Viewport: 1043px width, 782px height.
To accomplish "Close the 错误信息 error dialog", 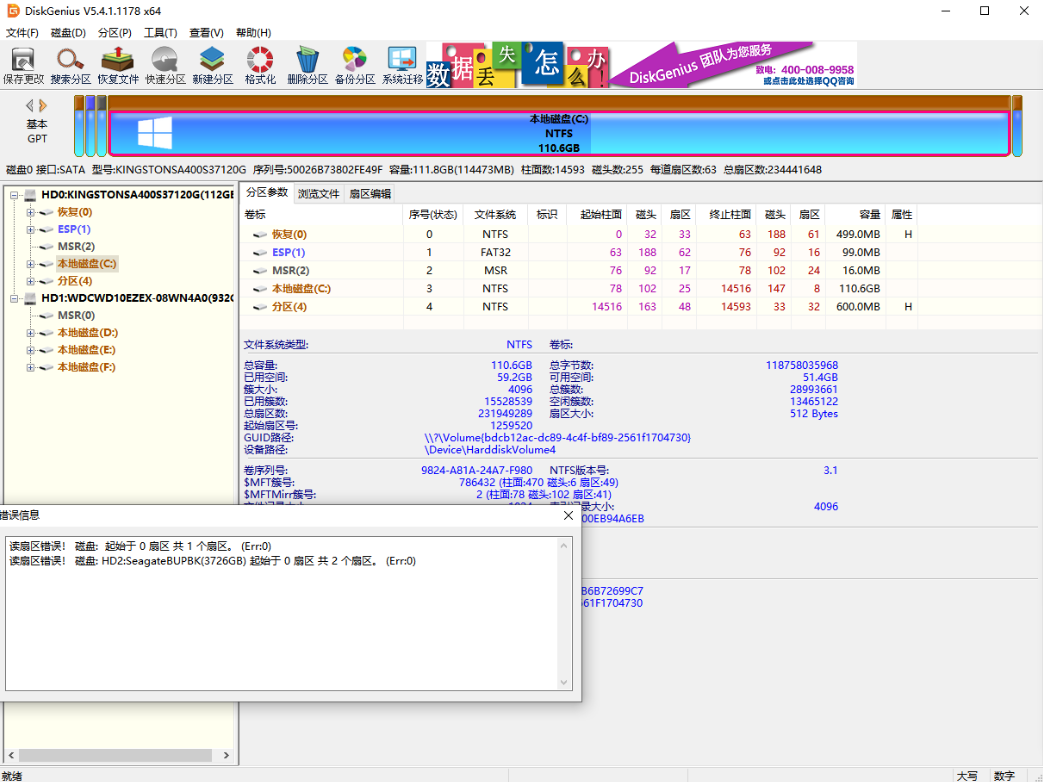I will 568,515.
